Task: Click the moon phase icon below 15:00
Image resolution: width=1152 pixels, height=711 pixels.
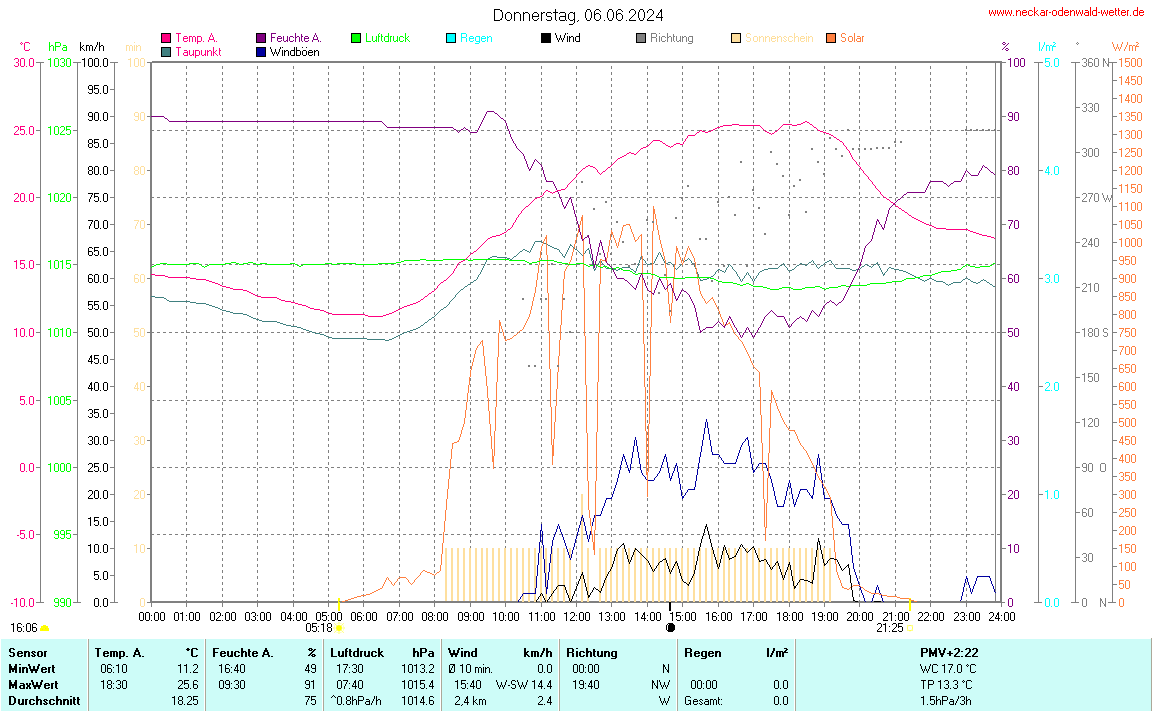Action: coord(670,628)
